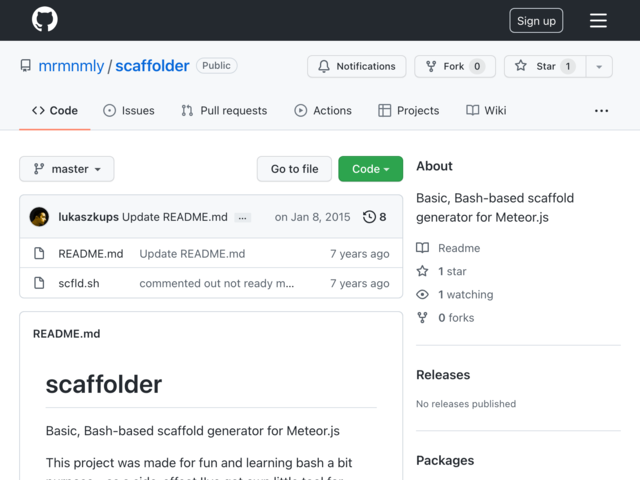Show more repository tabs via ellipsis
This screenshot has width=640, height=480.
pos(601,111)
